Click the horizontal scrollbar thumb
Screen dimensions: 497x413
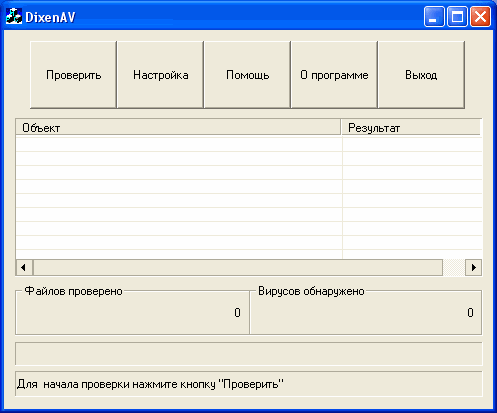(x=238, y=267)
